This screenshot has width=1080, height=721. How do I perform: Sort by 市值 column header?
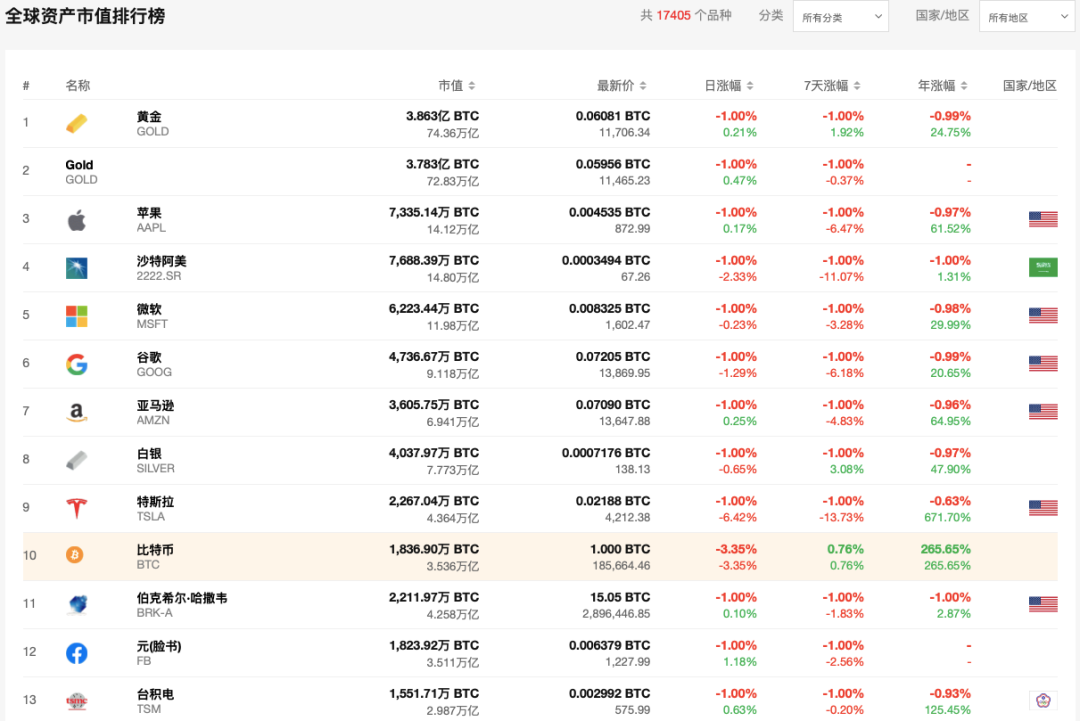456,86
